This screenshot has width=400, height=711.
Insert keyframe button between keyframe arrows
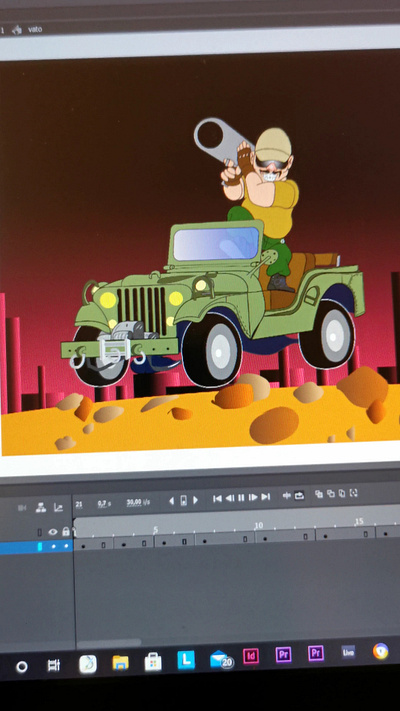pos(184,500)
